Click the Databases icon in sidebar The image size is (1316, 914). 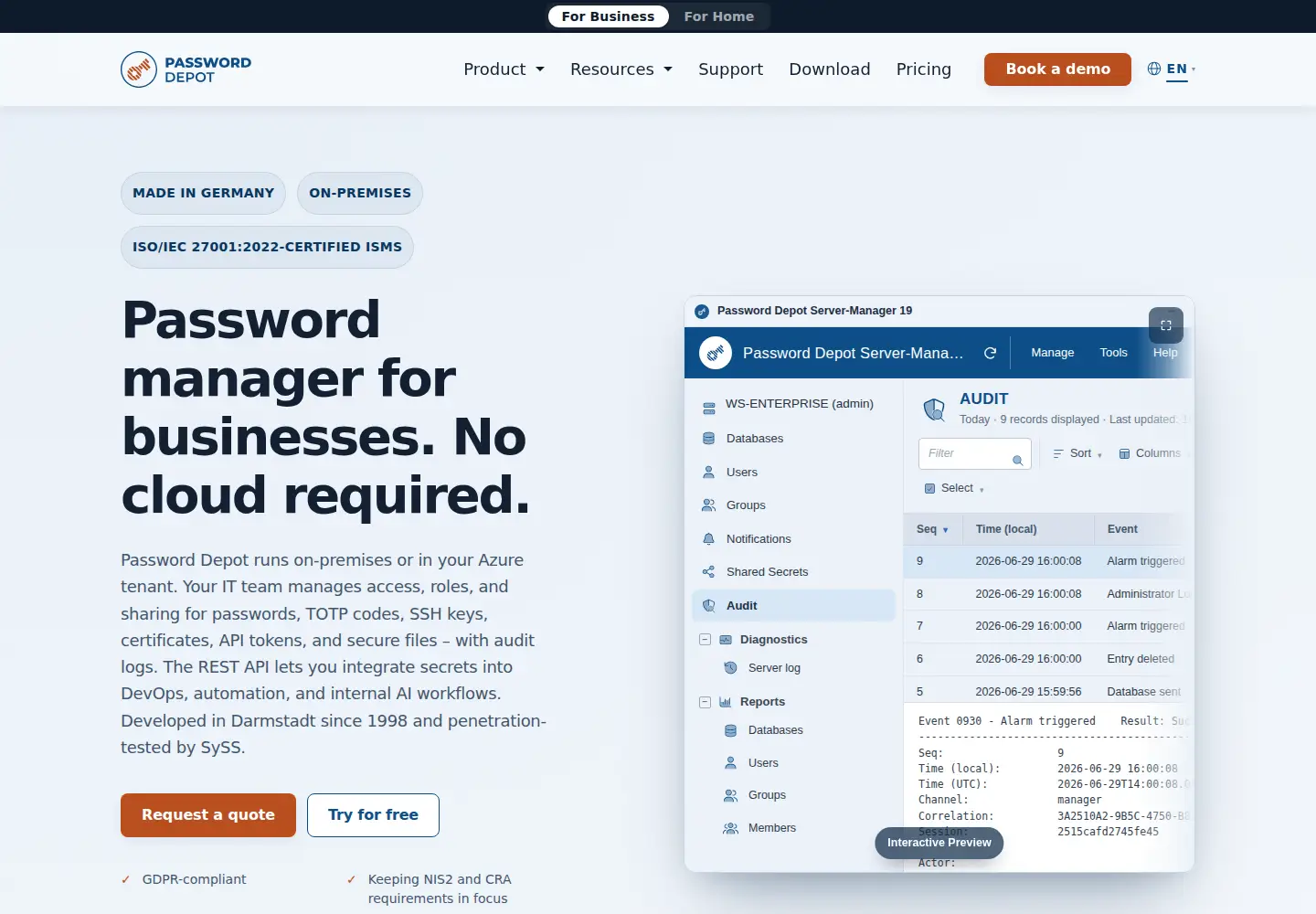pyautogui.click(x=708, y=439)
